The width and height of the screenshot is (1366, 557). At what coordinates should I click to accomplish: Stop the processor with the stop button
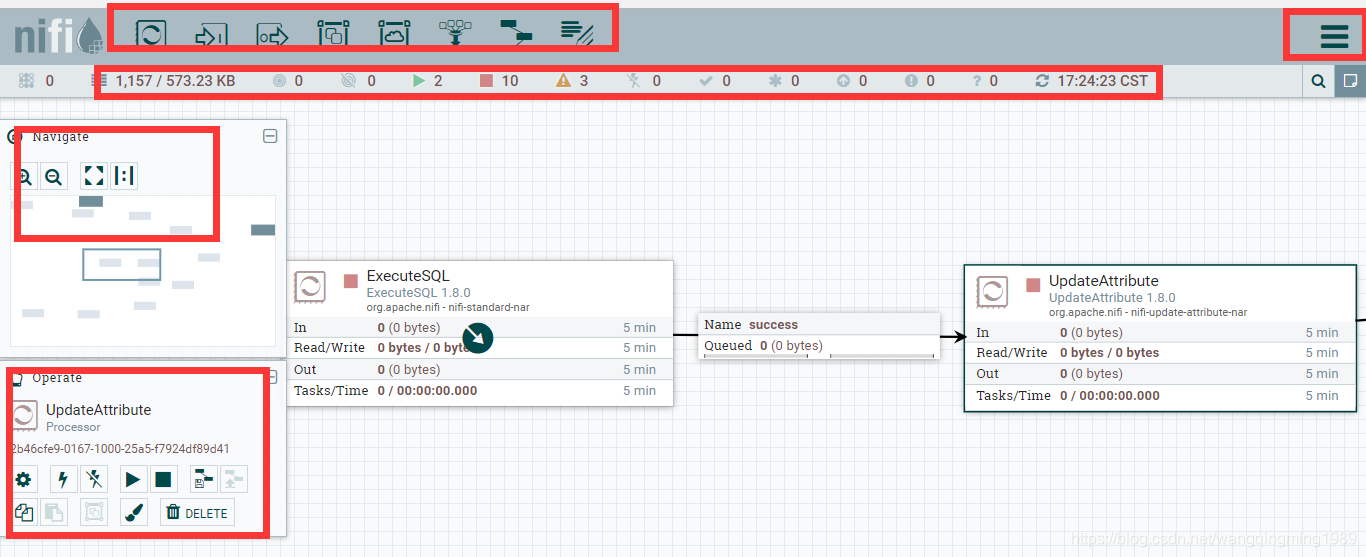point(163,480)
